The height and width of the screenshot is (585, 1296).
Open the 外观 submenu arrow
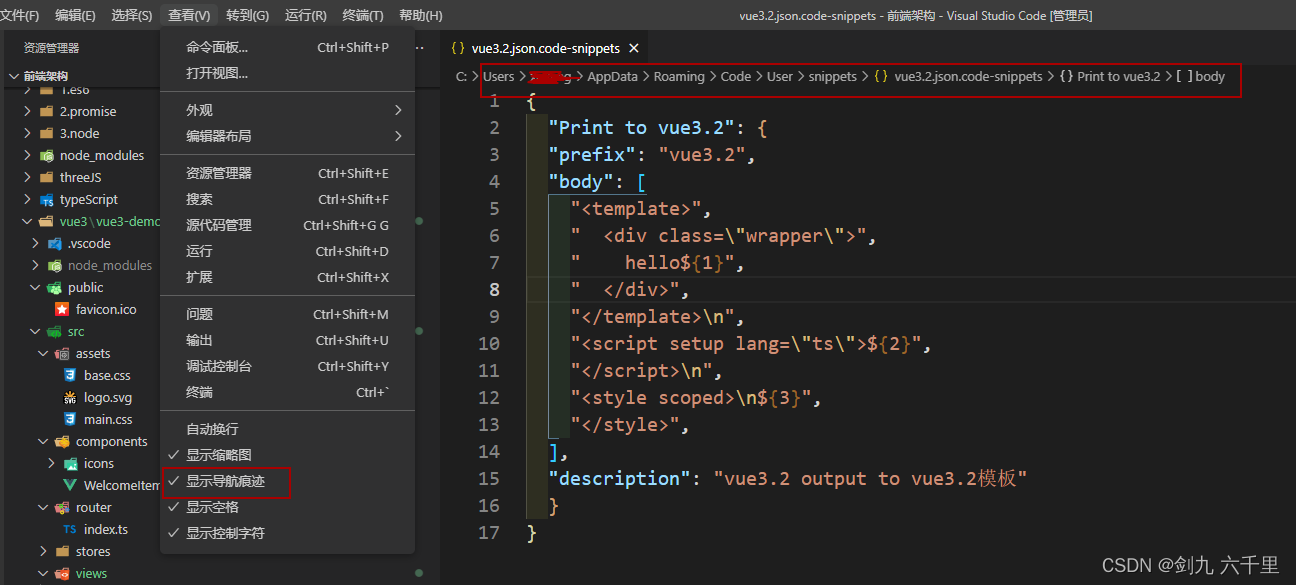coord(398,110)
